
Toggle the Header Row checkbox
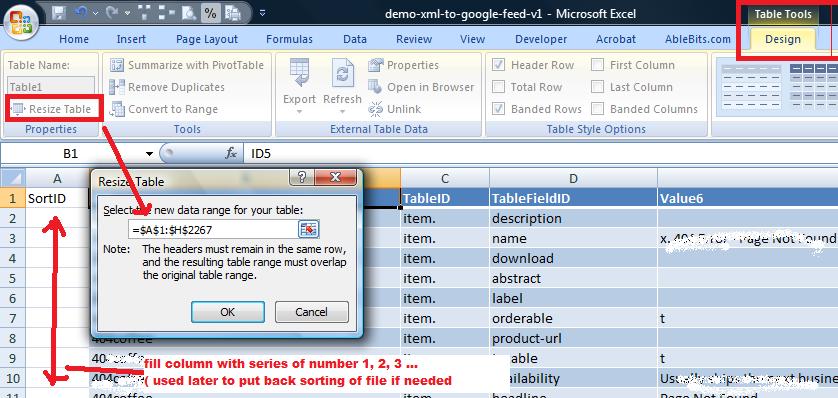pos(498,65)
